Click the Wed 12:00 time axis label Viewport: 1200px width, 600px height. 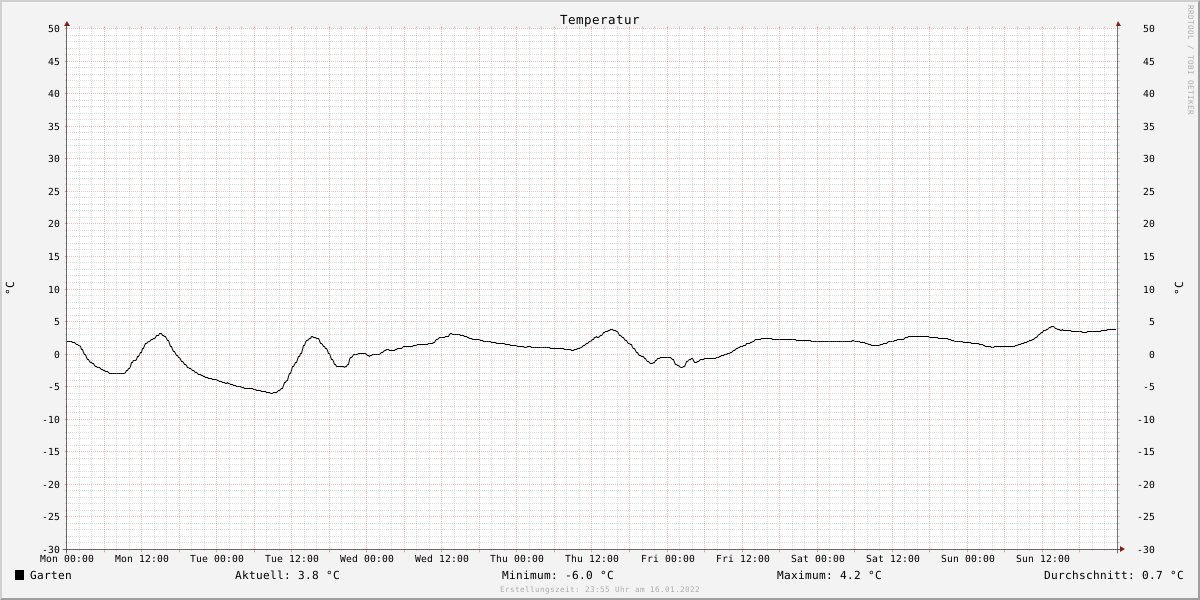pyautogui.click(x=442, y=559)
